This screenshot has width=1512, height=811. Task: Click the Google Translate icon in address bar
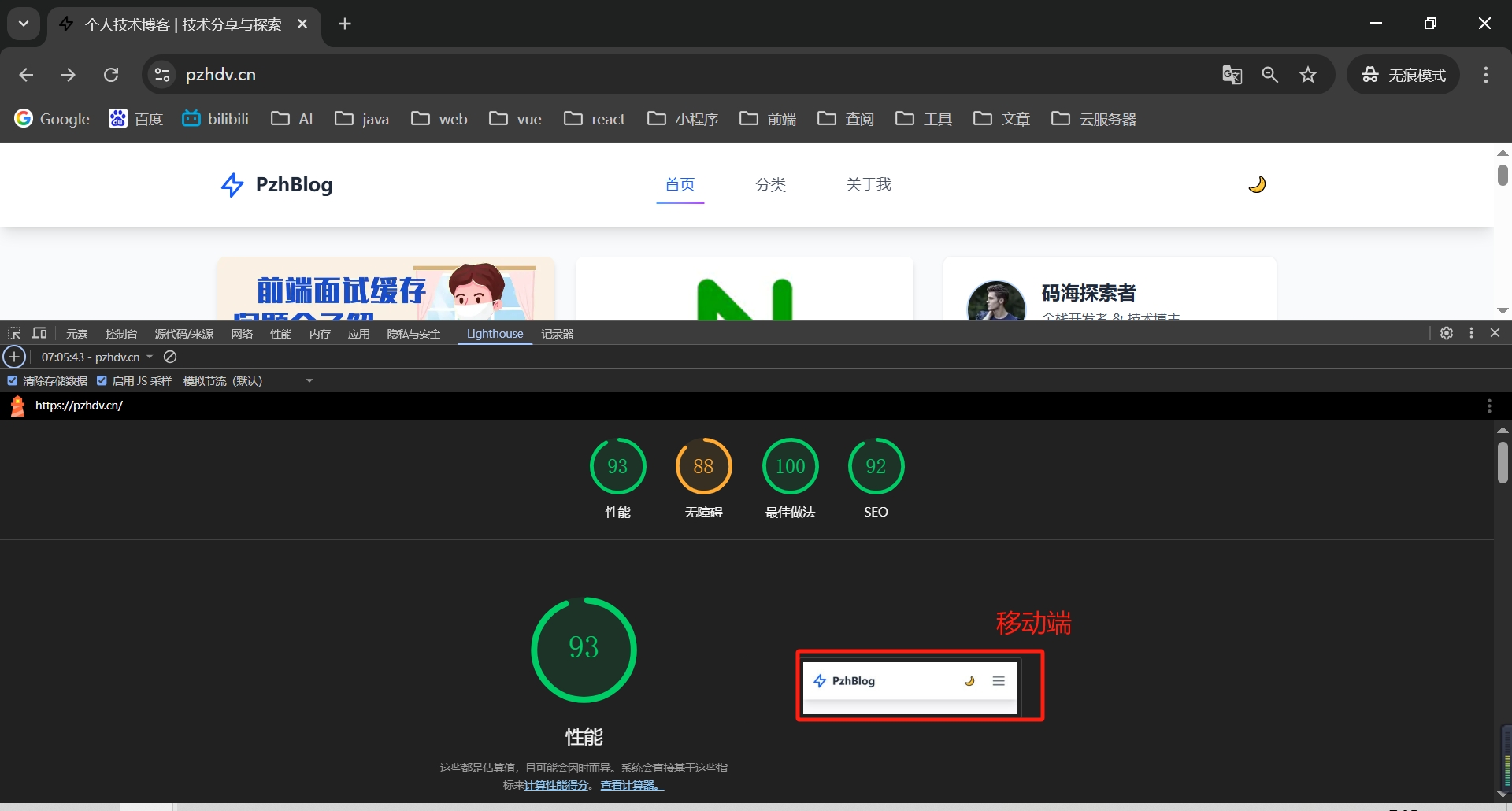[x=1232, y=75]
